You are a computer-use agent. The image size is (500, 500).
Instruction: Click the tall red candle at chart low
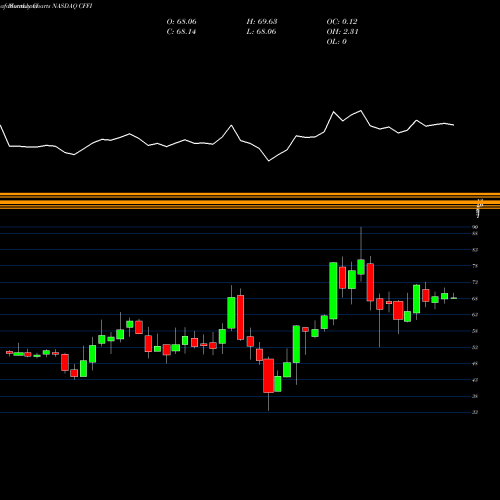pos(268,376)
